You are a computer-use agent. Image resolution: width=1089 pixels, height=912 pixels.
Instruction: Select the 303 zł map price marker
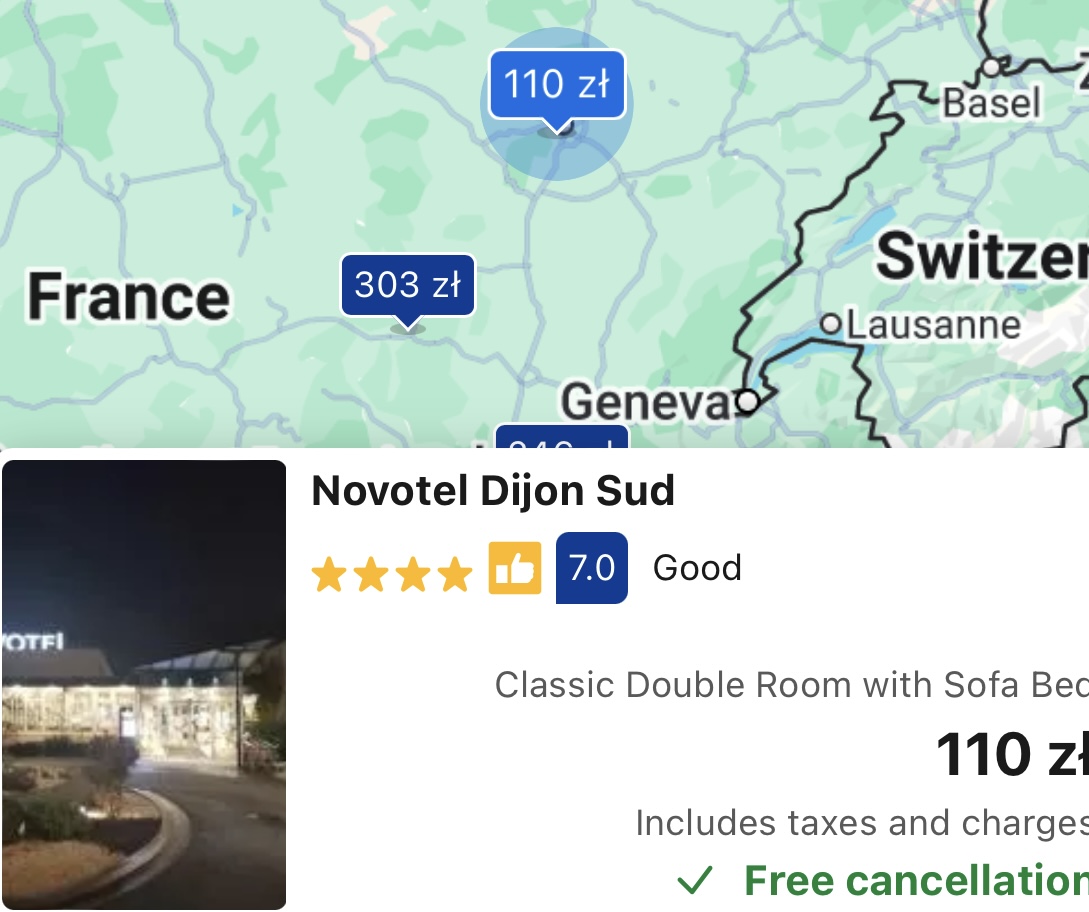point(408,285)
